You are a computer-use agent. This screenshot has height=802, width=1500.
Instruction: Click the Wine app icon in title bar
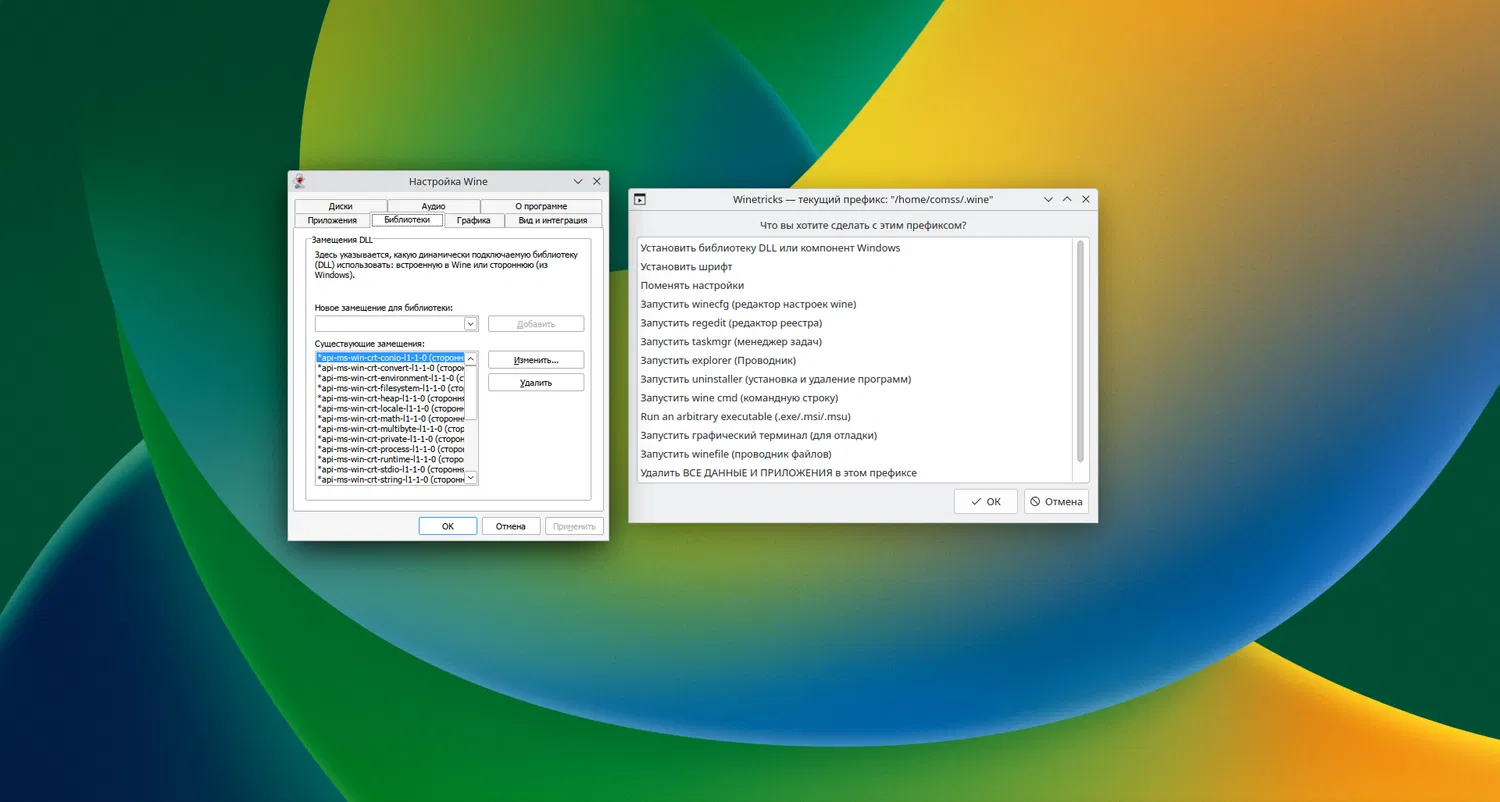299,182
